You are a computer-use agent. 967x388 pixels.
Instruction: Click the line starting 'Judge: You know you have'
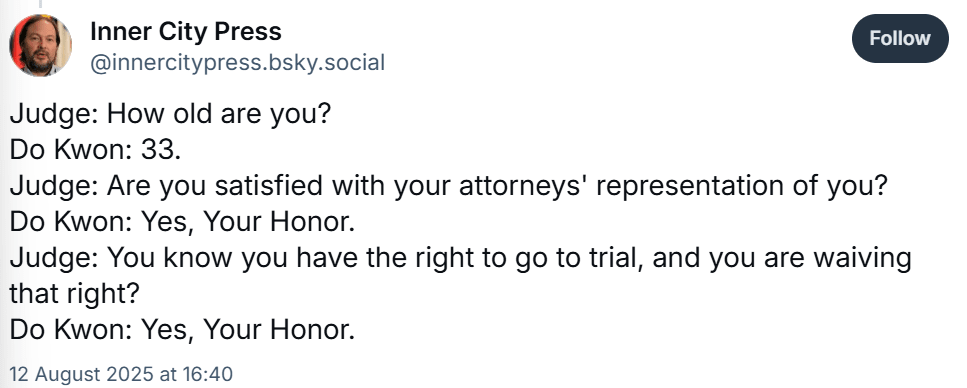pos(460,259)
